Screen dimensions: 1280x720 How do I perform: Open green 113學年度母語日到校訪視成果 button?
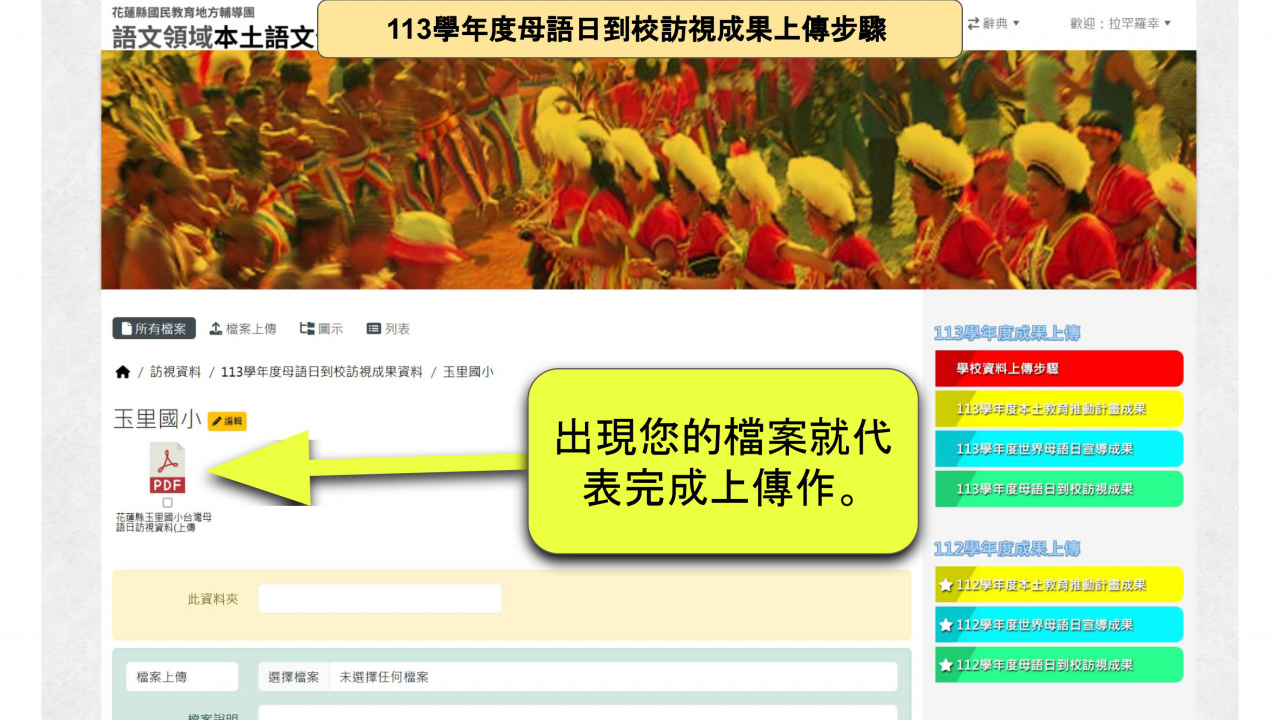pos(1059,489)
